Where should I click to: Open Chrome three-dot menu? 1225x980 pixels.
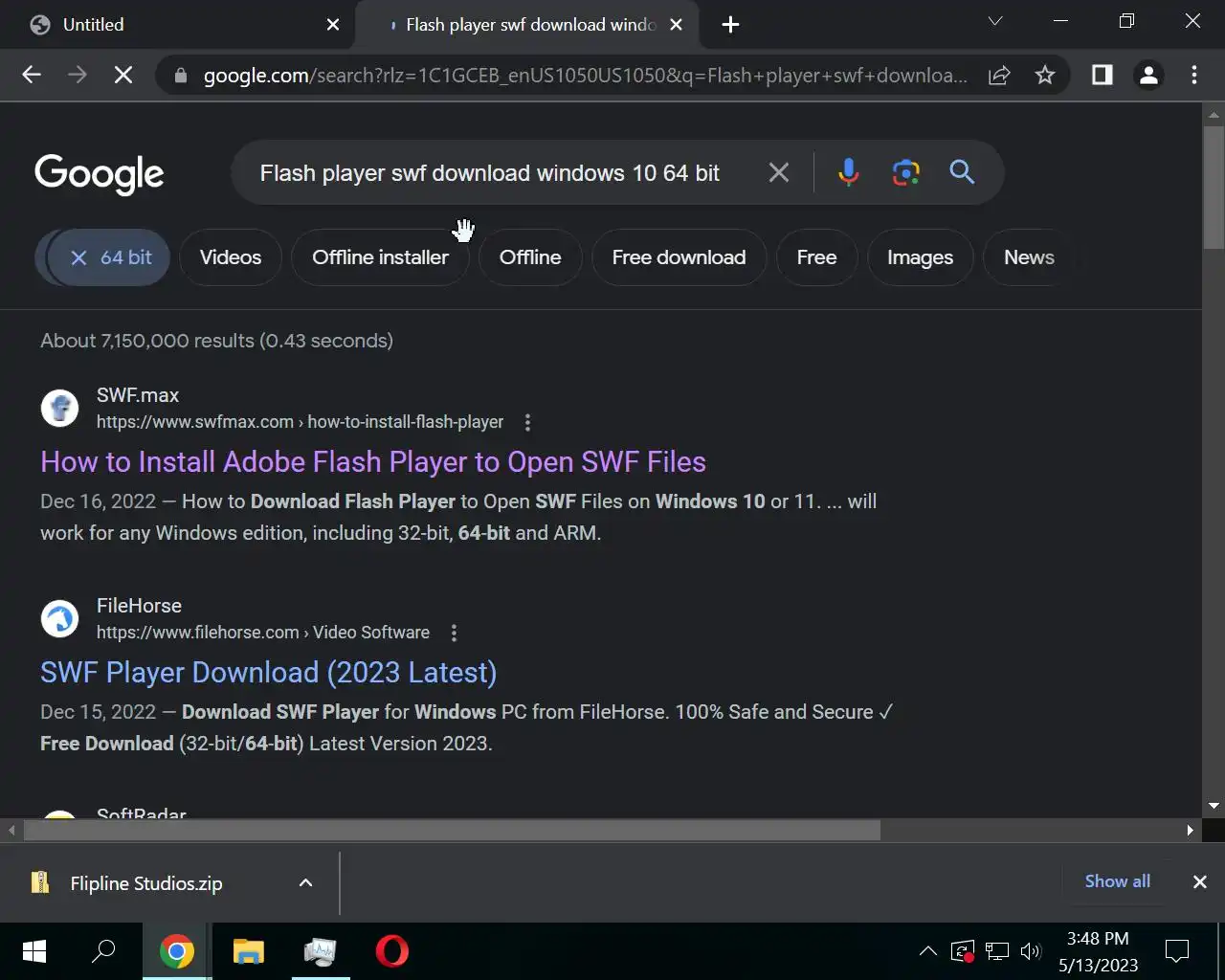pos(1194,75)
